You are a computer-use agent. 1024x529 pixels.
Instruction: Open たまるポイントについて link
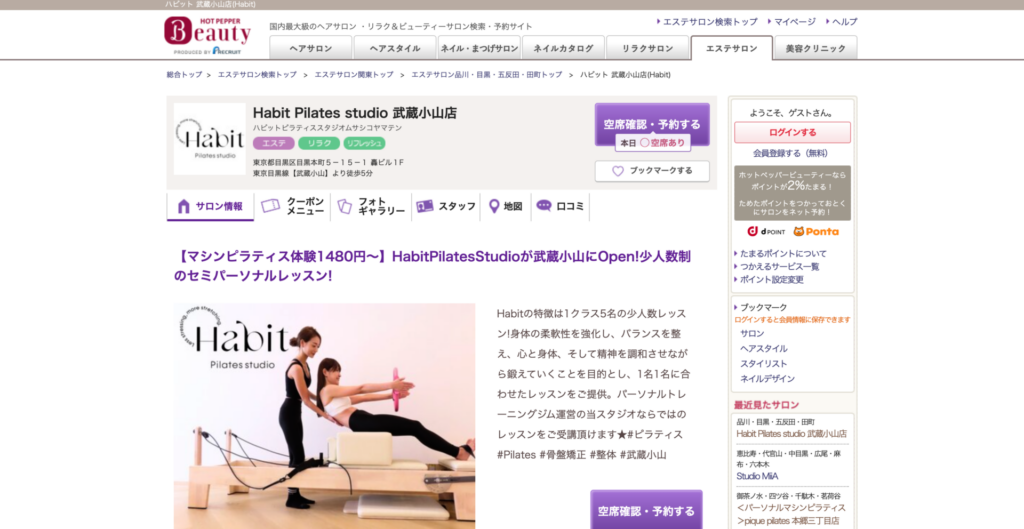[x=783, y=253]
